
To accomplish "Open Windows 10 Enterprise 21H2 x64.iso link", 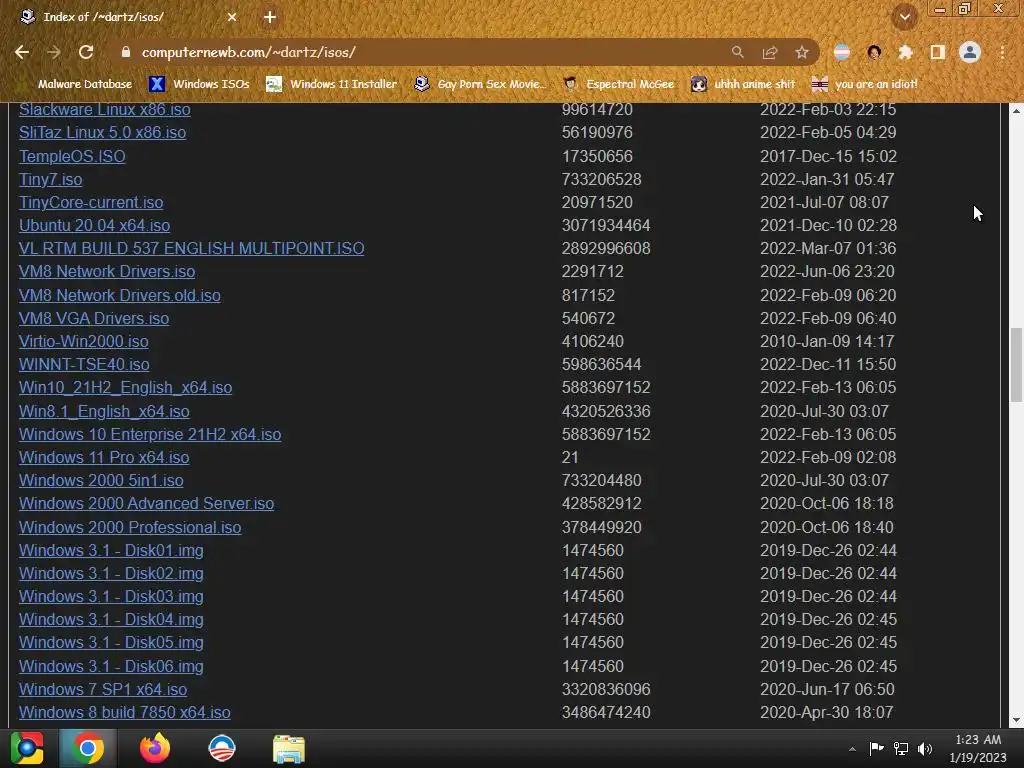I will click(150, 434).
